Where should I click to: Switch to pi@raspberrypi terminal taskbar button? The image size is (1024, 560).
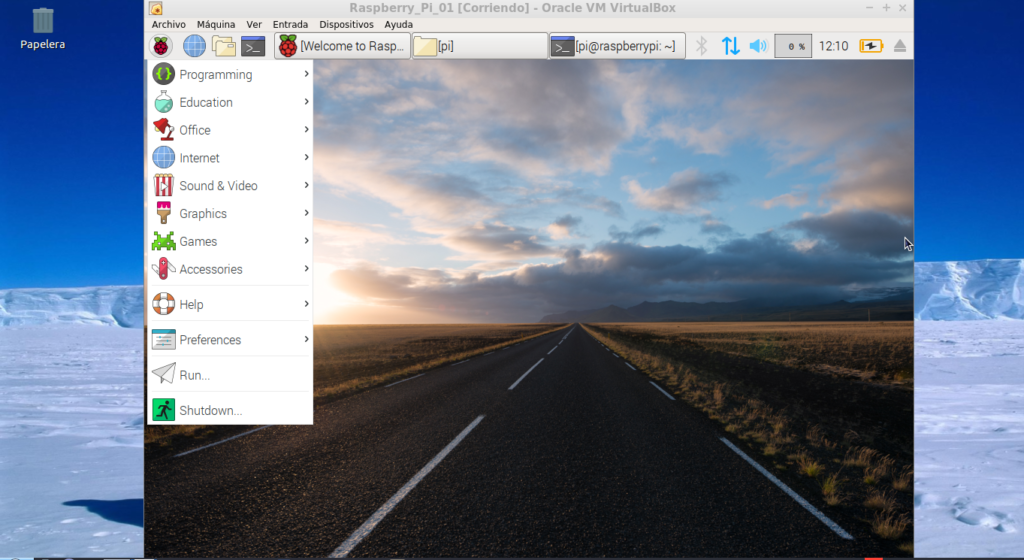point(617,46)
